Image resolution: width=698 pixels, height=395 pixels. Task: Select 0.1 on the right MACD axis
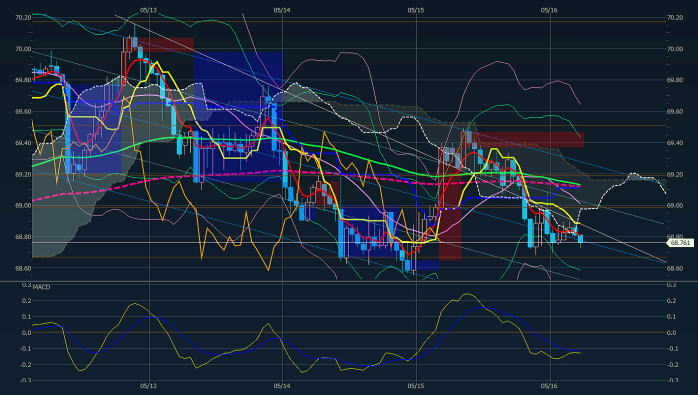[x=671, y=317]
